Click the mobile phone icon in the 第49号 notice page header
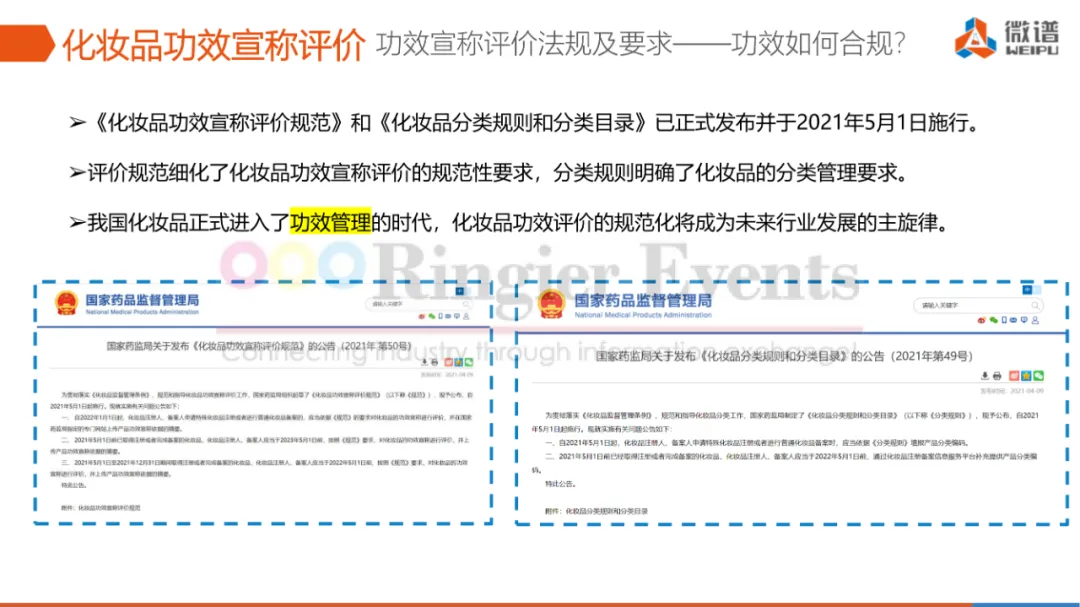This screenshot has width=1080, height=607. (1004, 320)
